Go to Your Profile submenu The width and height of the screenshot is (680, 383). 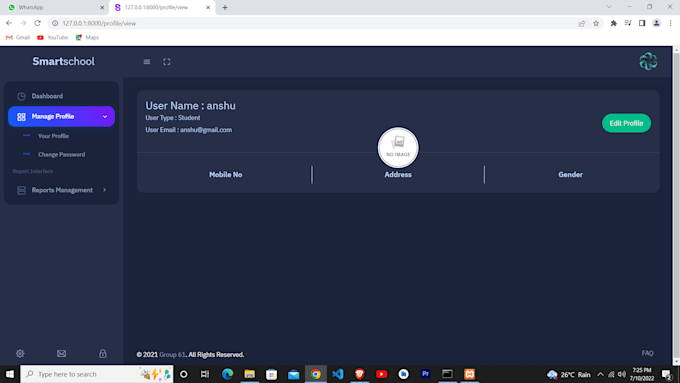pos(53,136)
